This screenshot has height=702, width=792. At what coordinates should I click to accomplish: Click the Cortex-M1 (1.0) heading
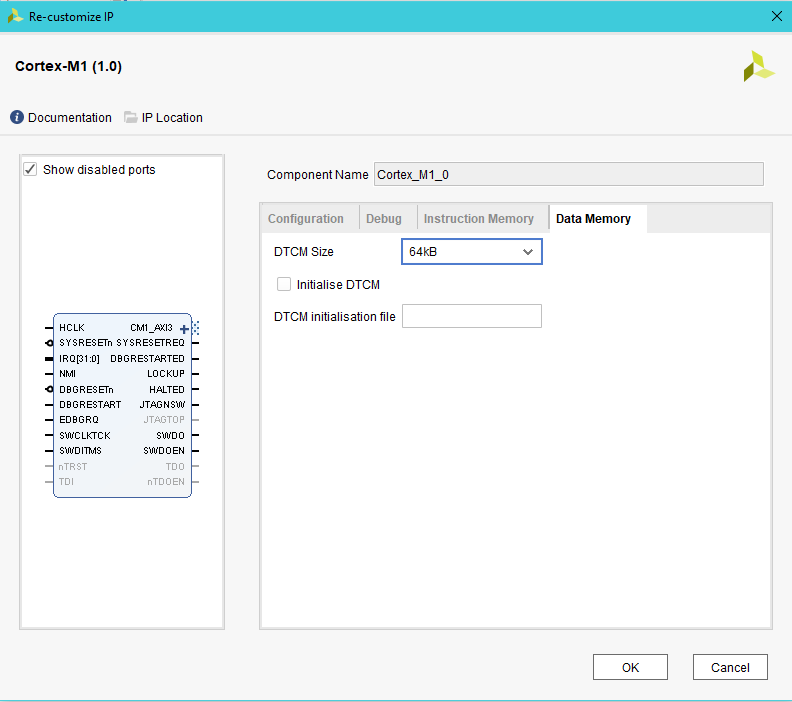(x=69, y=66)
